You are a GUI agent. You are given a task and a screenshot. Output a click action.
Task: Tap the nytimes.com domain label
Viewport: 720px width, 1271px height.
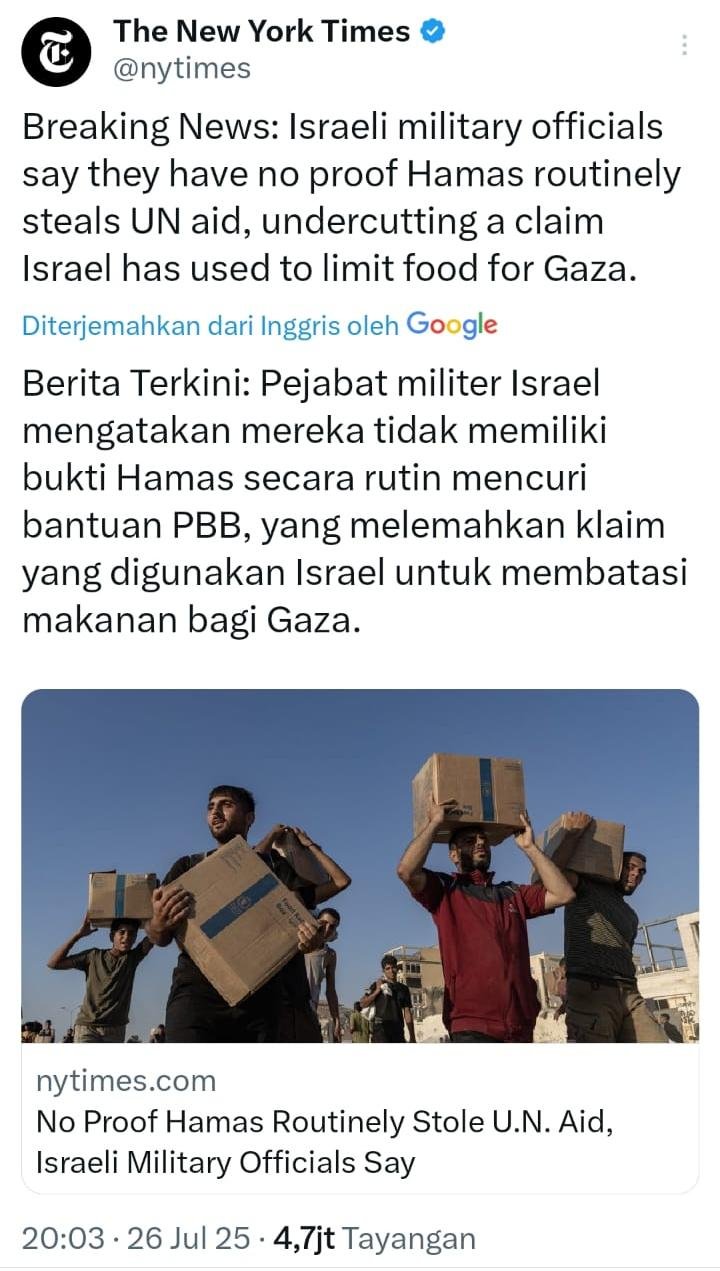pyautogui.click(x=126, y=1081)
